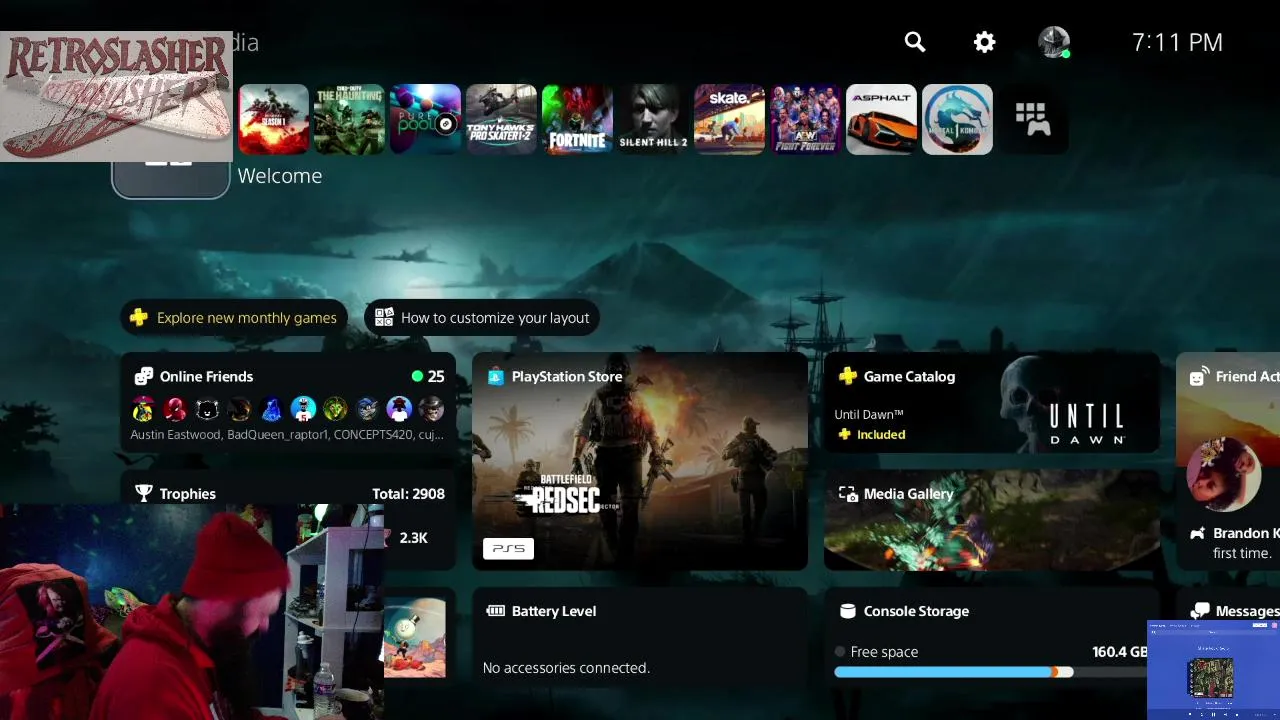Screen dimensions: 1280x720
Task: Click the 2.3K trophy count
Action: [413, 537]
